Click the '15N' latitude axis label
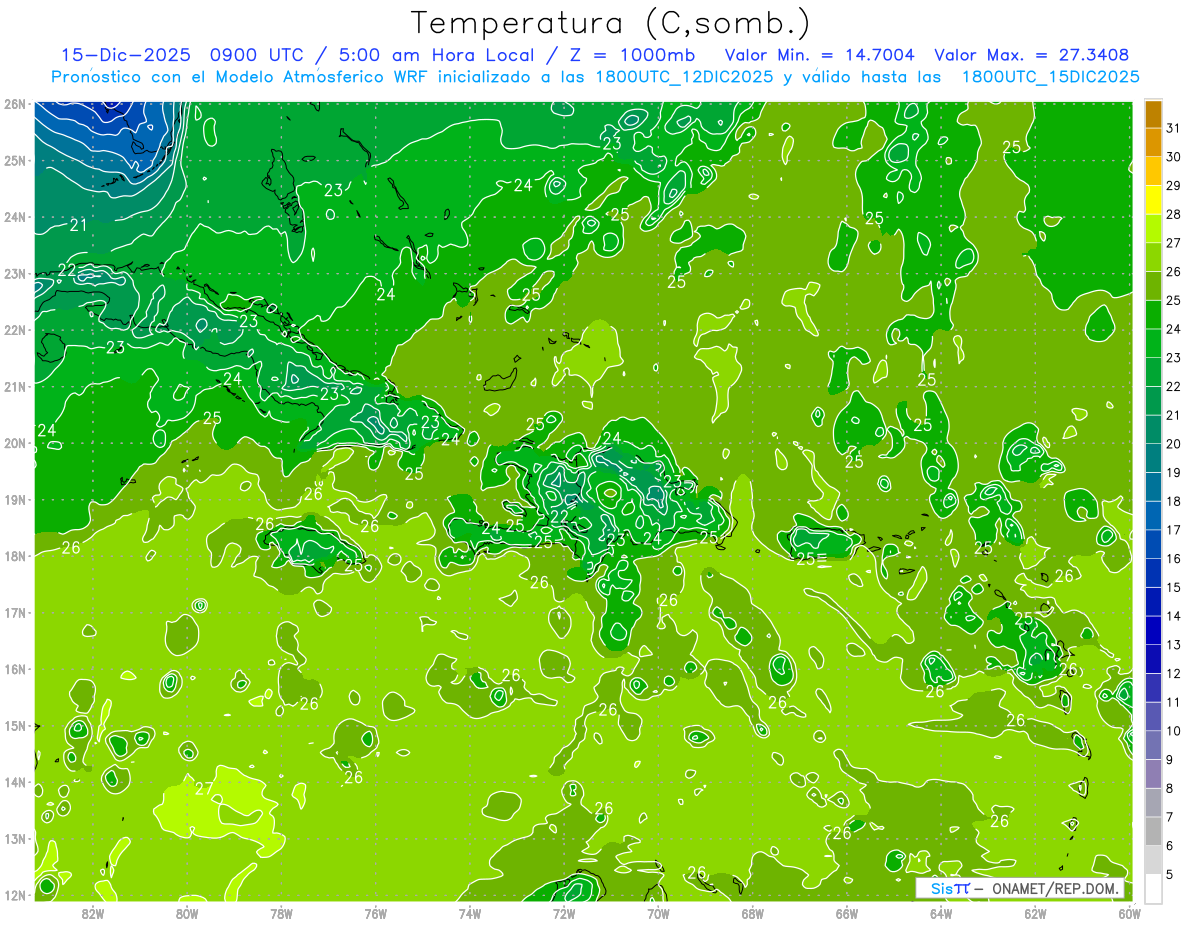This screenshot has height=927, width=1200. pos(14,725)
